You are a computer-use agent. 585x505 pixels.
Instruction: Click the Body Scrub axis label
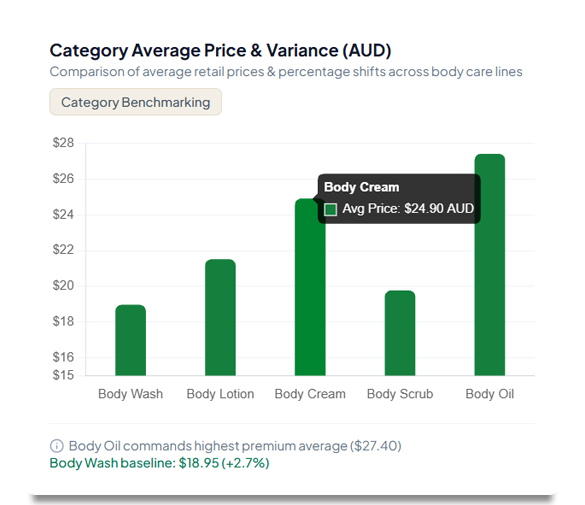400,394
